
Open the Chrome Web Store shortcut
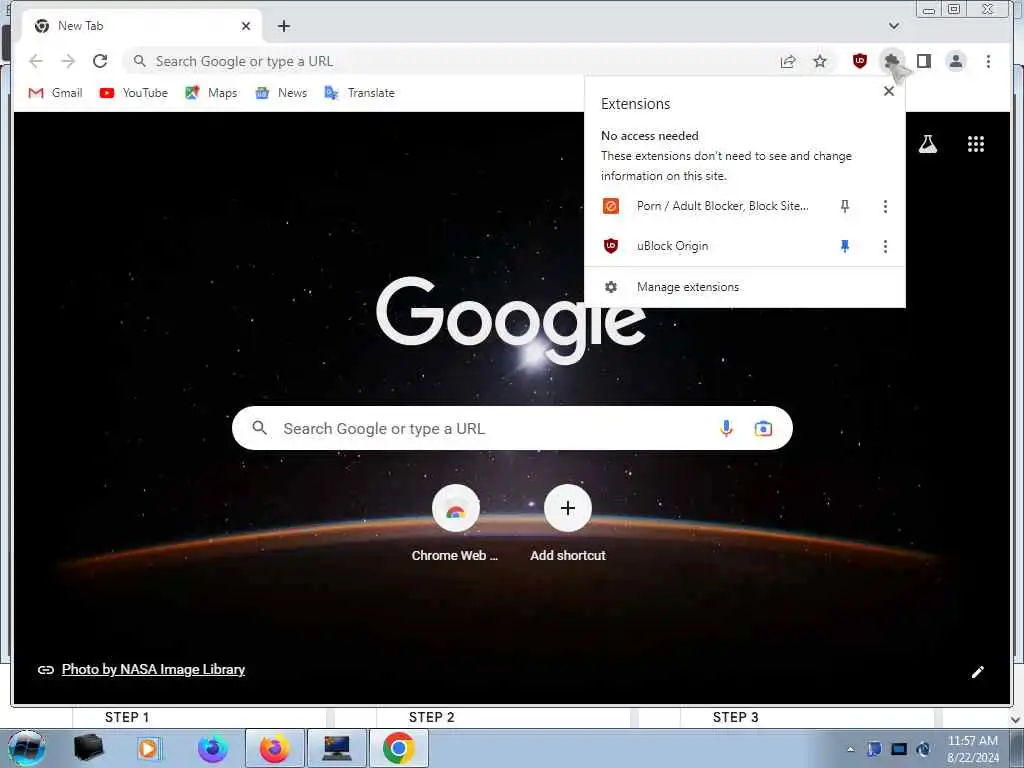coord(455,524)
